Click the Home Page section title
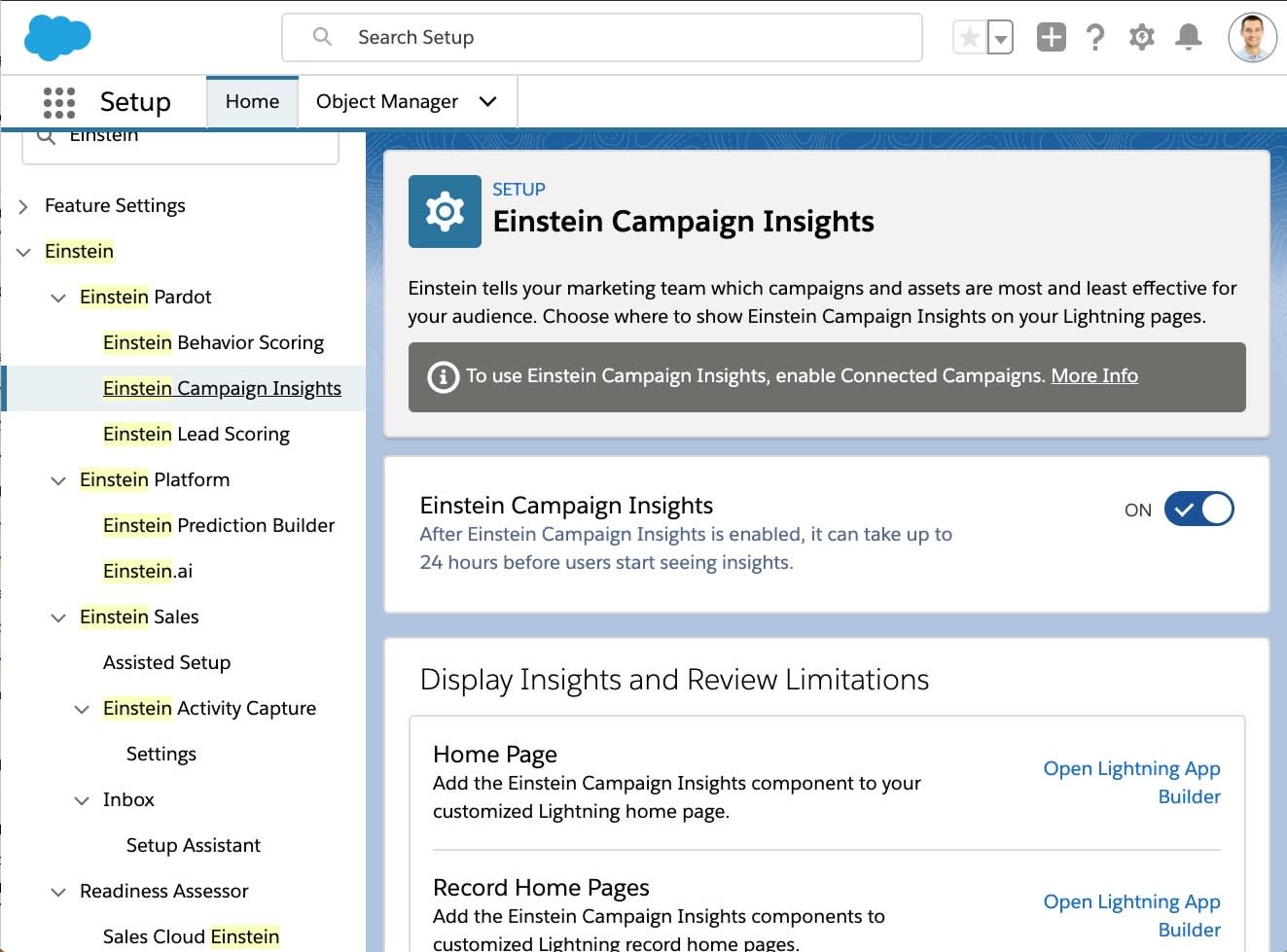 (x=495, y=754)
